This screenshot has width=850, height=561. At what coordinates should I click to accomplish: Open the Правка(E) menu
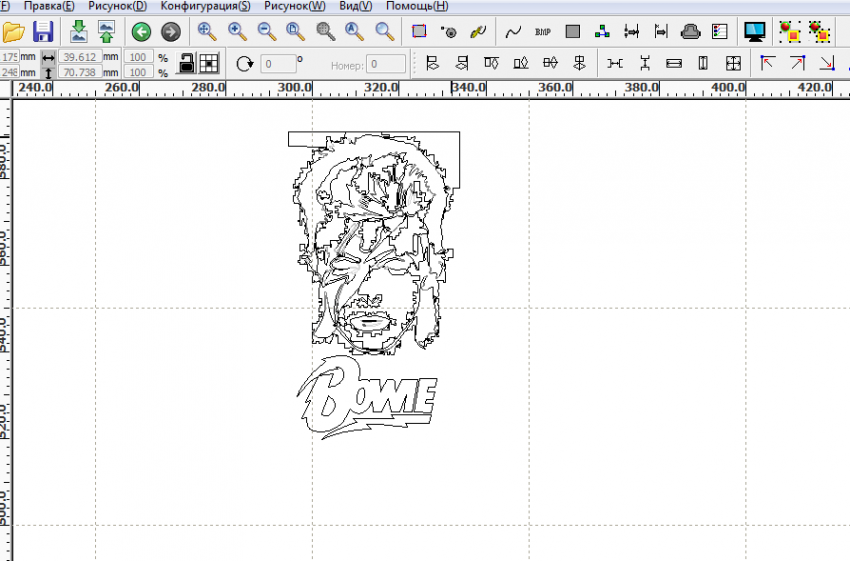click(49, 7)
